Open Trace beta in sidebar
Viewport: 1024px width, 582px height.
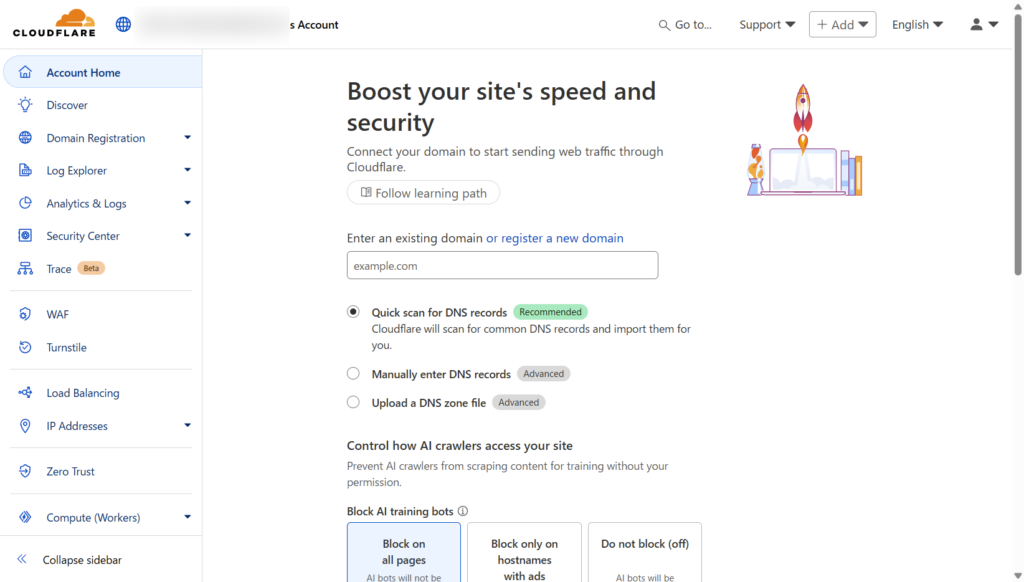(x=59, y=269)
